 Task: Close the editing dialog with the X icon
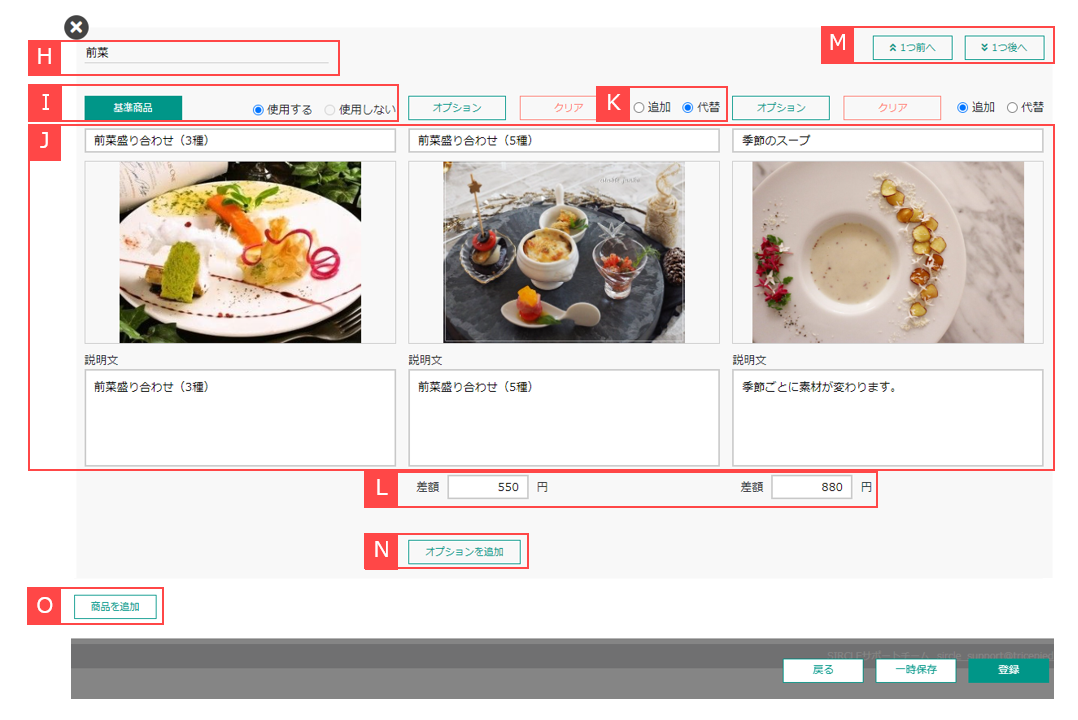75,27
